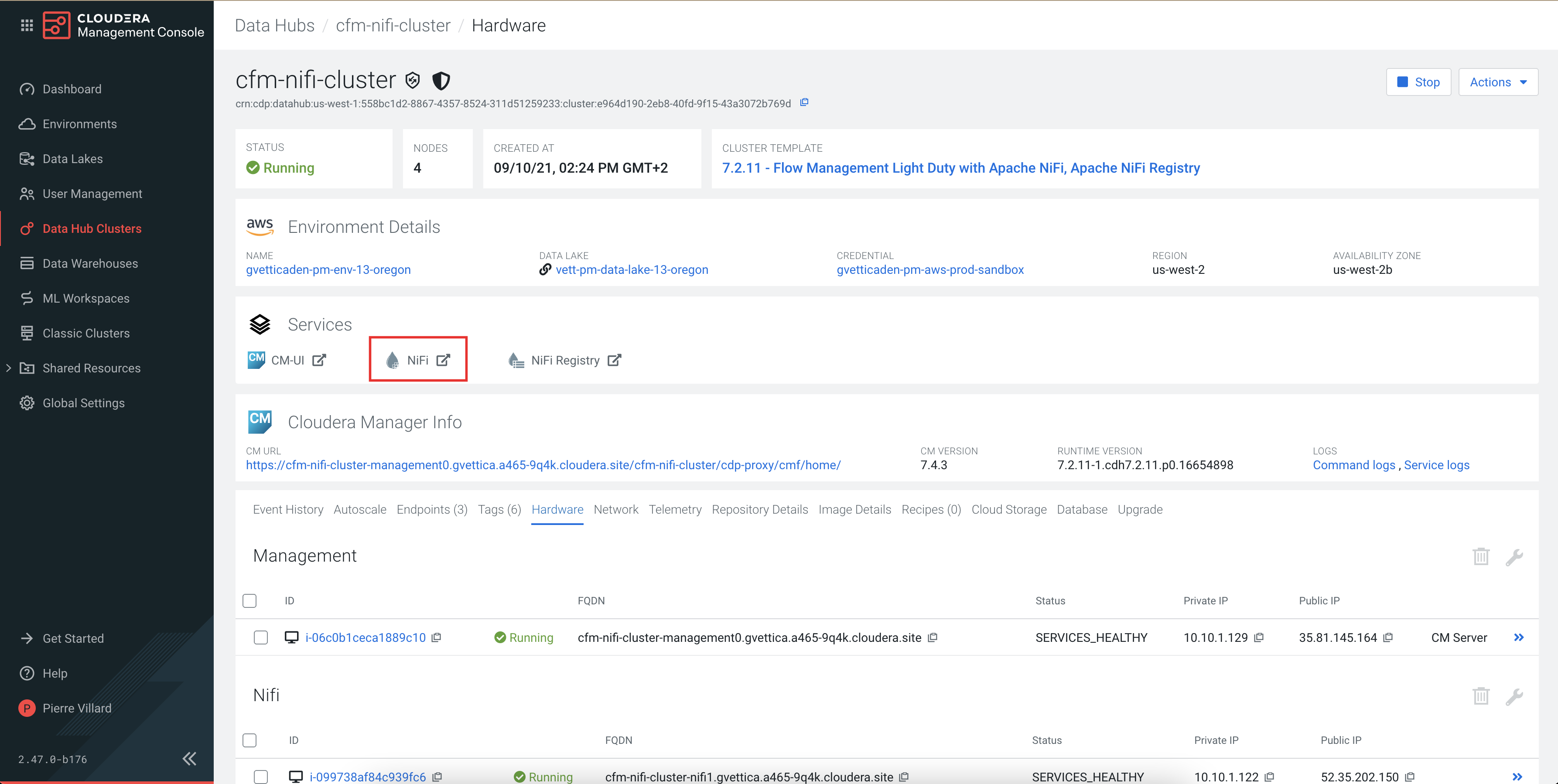This screenshot has height=784, width=1558.
Task: Select all Management nodes checkbox
Action: [249, 601]
